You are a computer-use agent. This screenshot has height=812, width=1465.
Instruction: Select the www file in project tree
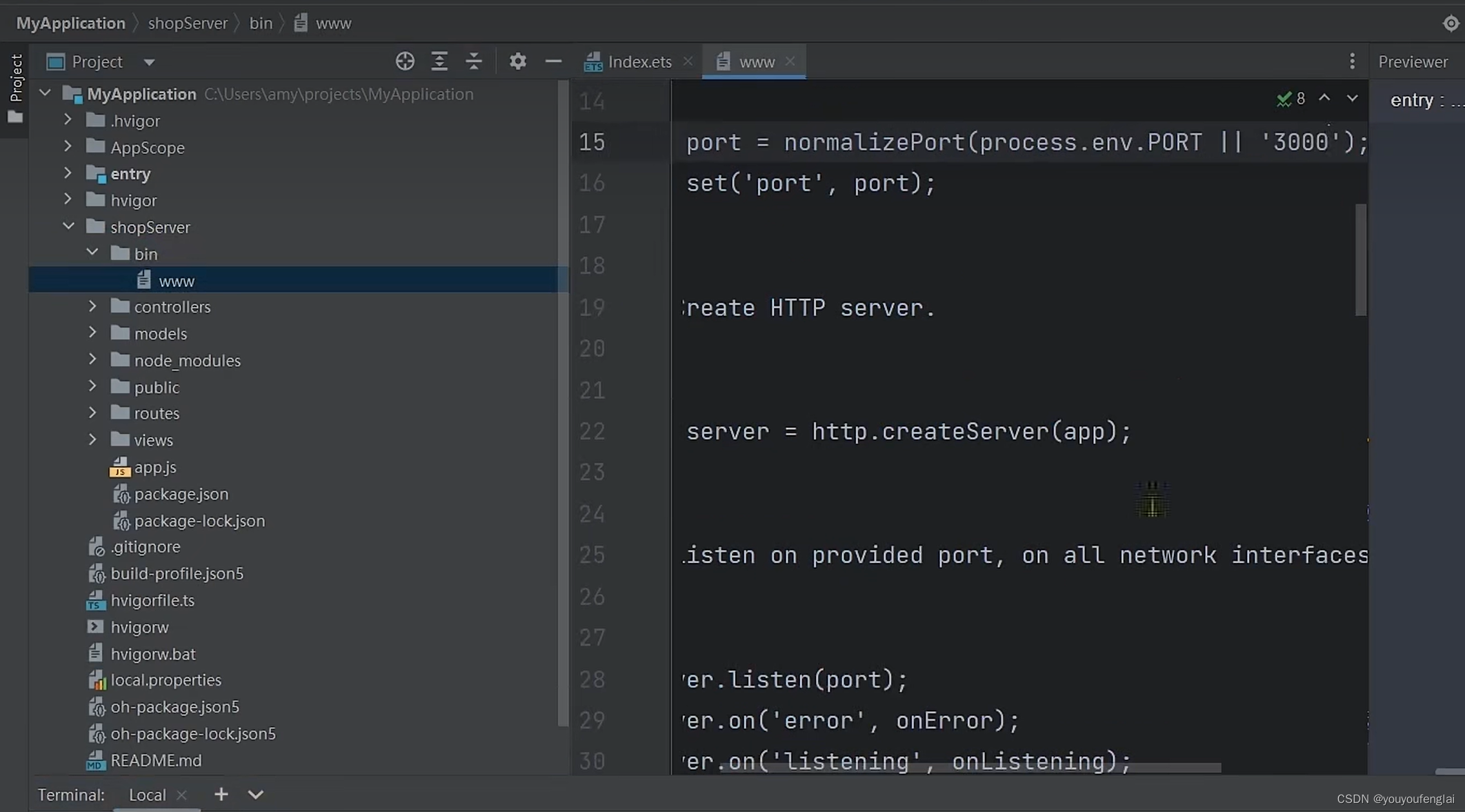click(x=298, y=280)
